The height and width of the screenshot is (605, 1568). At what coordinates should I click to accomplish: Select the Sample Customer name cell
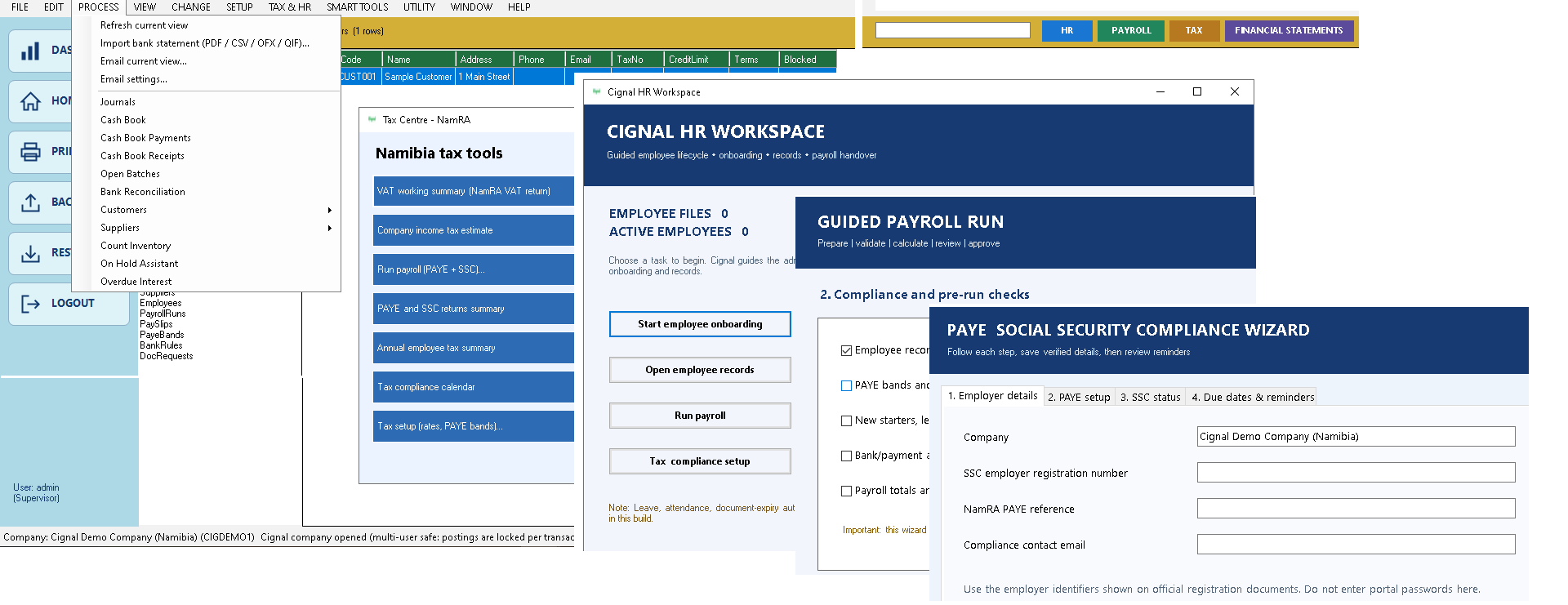(418, 77)
